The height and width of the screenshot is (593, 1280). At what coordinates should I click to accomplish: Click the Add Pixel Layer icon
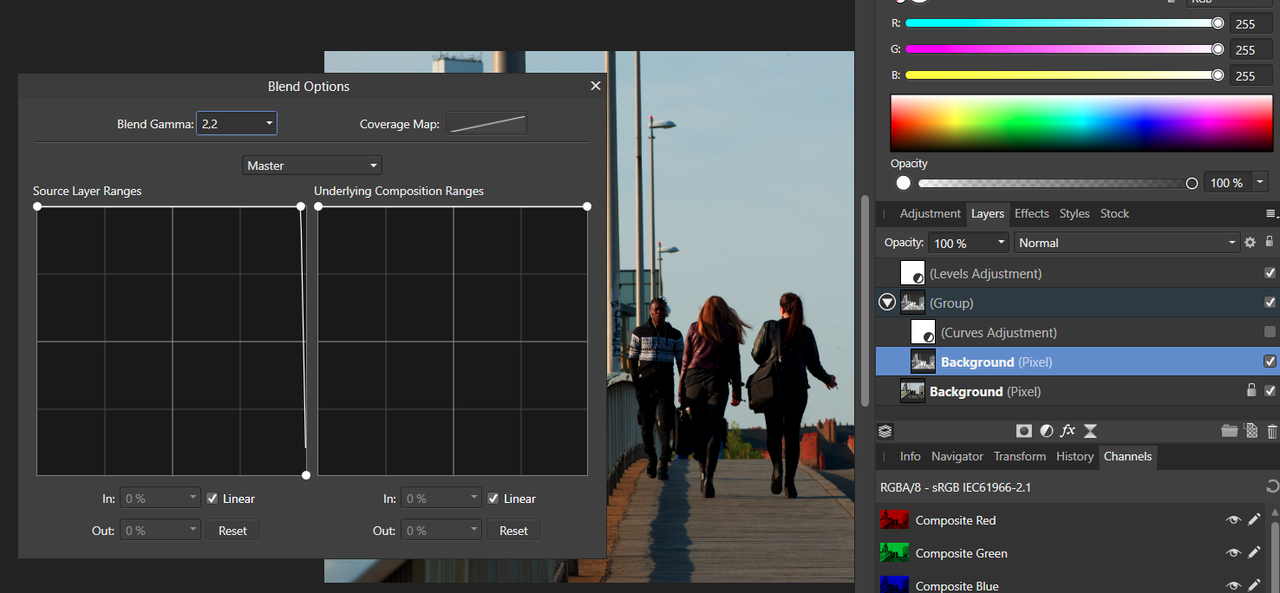pos(1251,431)
